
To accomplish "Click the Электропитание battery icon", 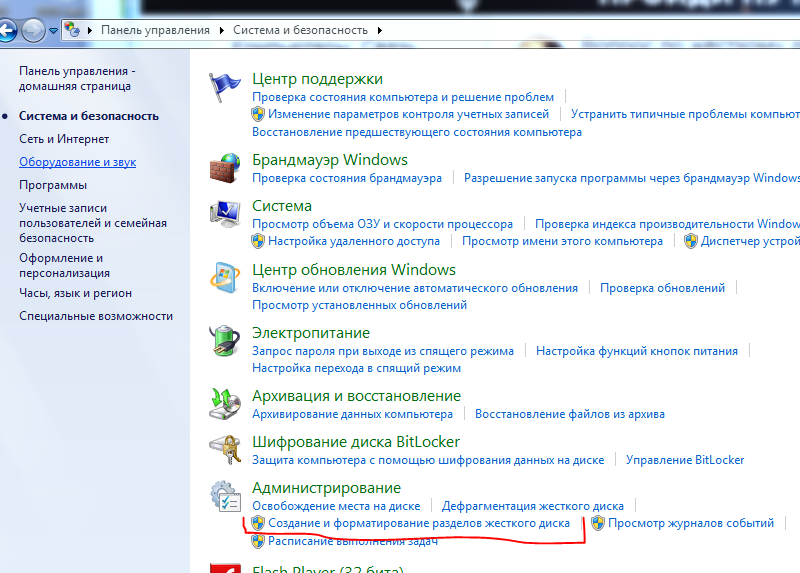I will [225, 342].
